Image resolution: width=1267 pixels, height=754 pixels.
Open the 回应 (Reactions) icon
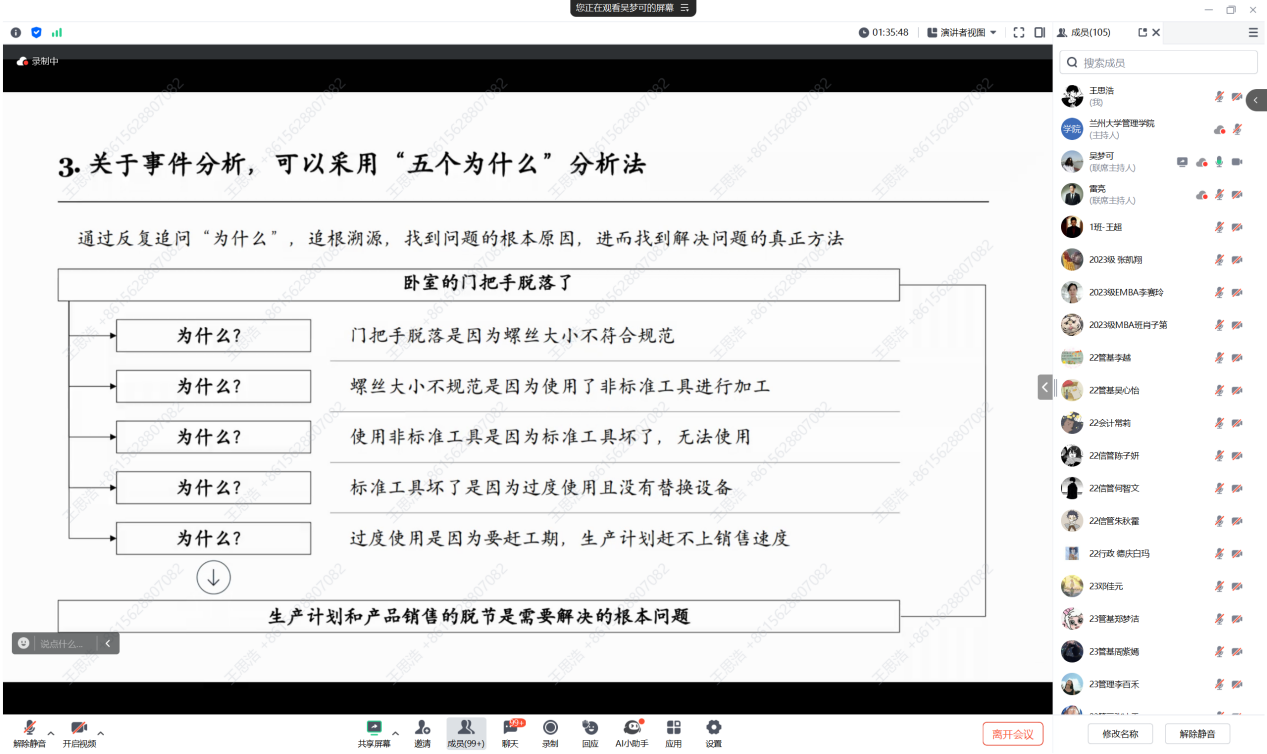pos(590,732)
